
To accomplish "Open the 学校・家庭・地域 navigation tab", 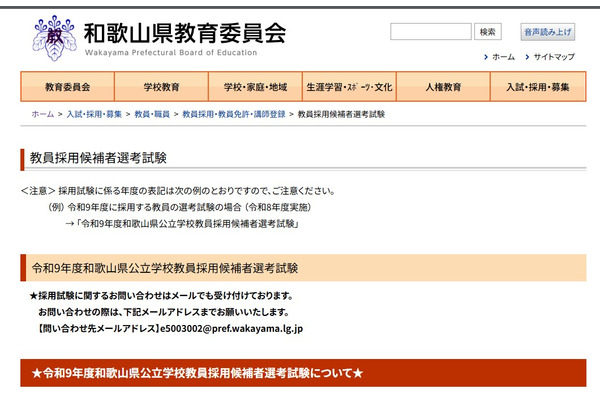I will pyautogui.click(x=255, y=87).
